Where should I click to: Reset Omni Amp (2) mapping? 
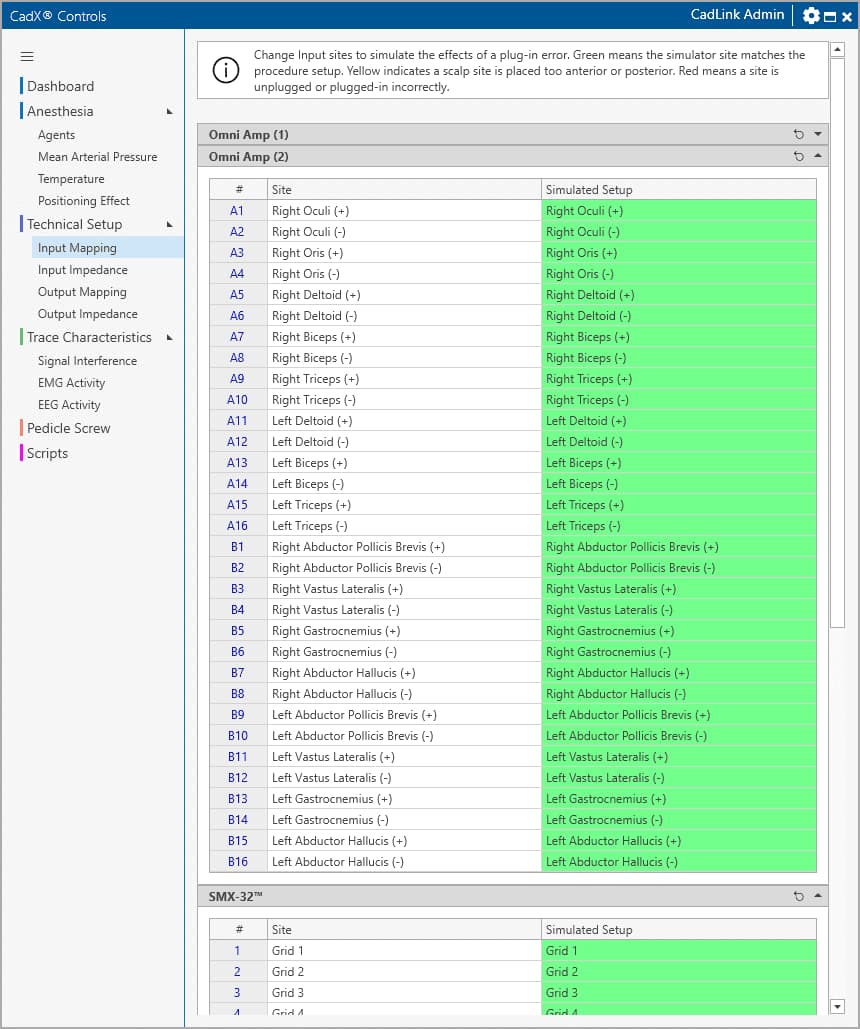pyautogui.click(x=798, y=156)
